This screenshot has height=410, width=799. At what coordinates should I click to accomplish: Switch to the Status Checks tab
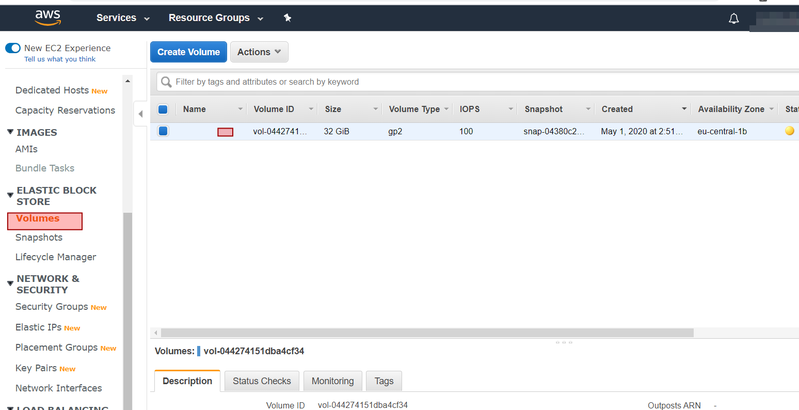262,381
